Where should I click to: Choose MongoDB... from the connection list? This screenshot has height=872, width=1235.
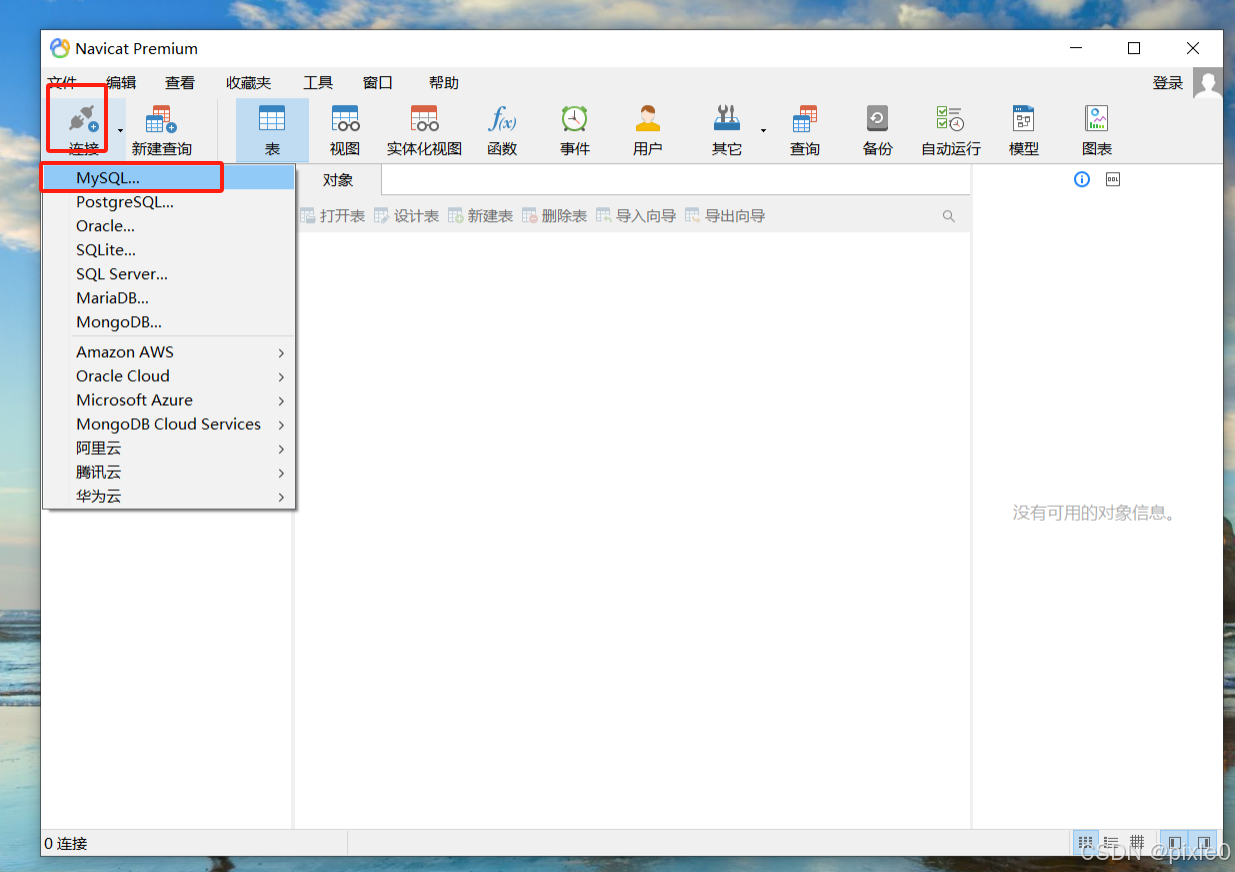point(169,322)
